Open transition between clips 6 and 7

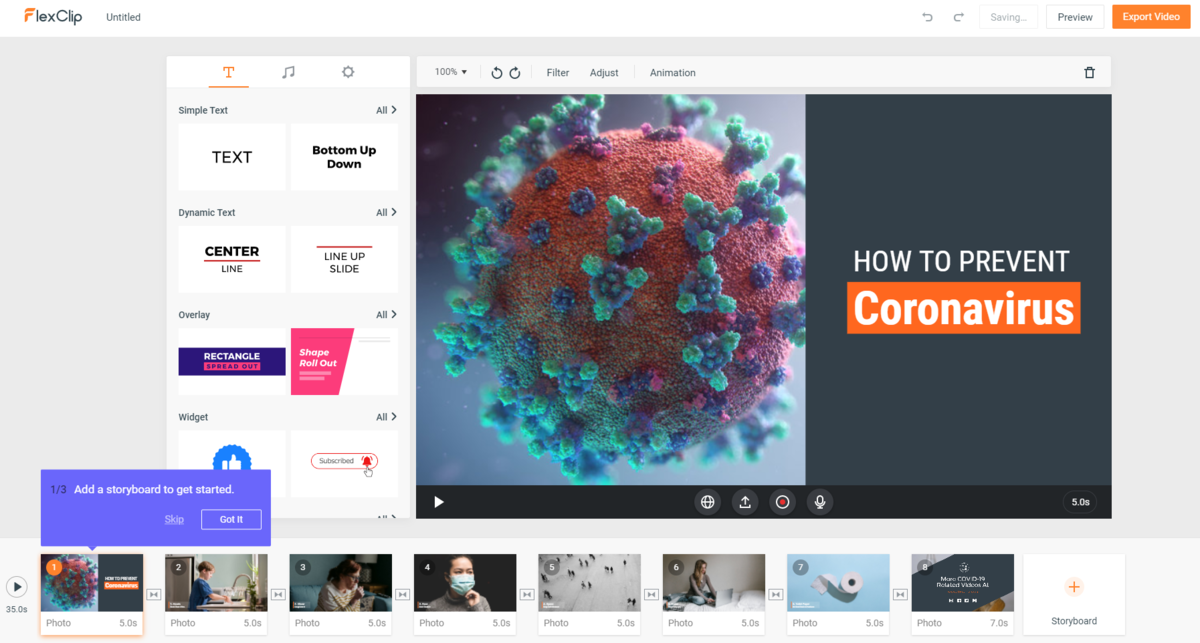[776, 594]
